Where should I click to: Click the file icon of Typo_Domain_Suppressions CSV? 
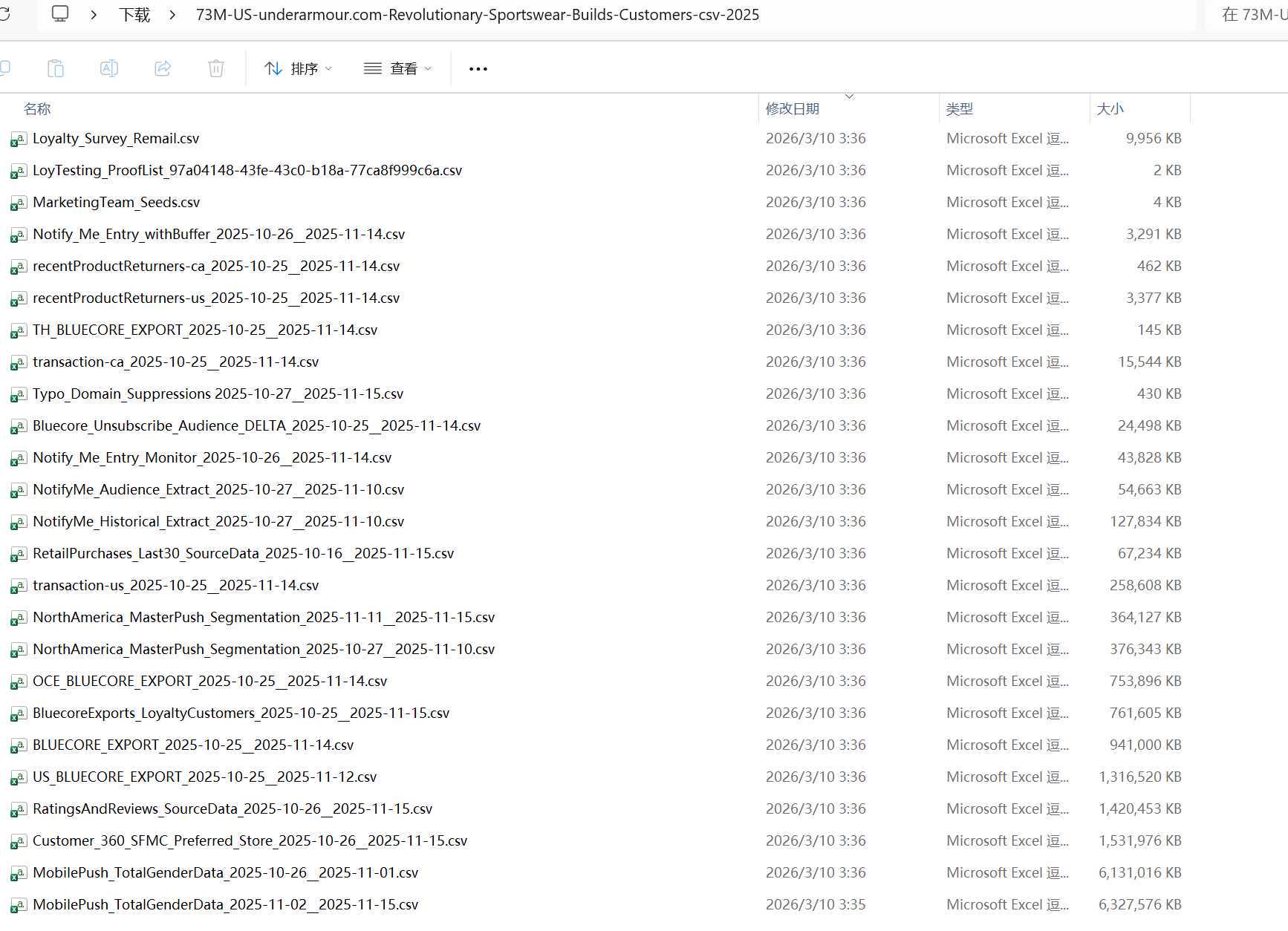pyautogui.click(x=19, y=395)
